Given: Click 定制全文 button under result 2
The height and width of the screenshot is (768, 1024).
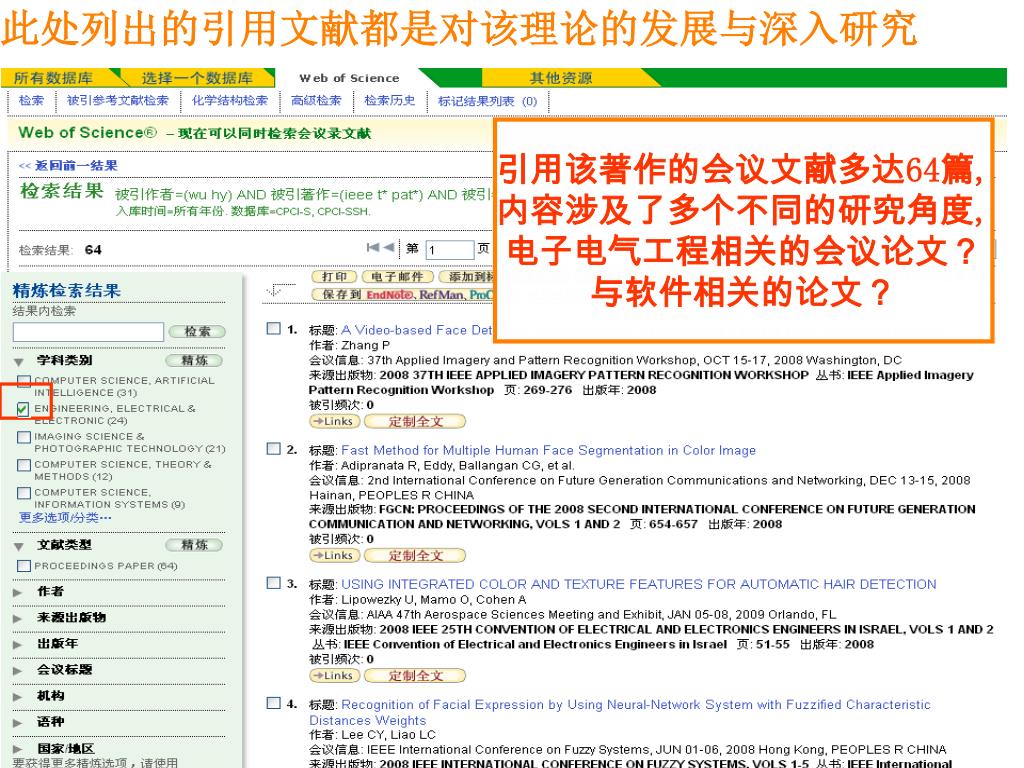Looking at the screenshot, I should pyautogui.click(x=415, y=555).
